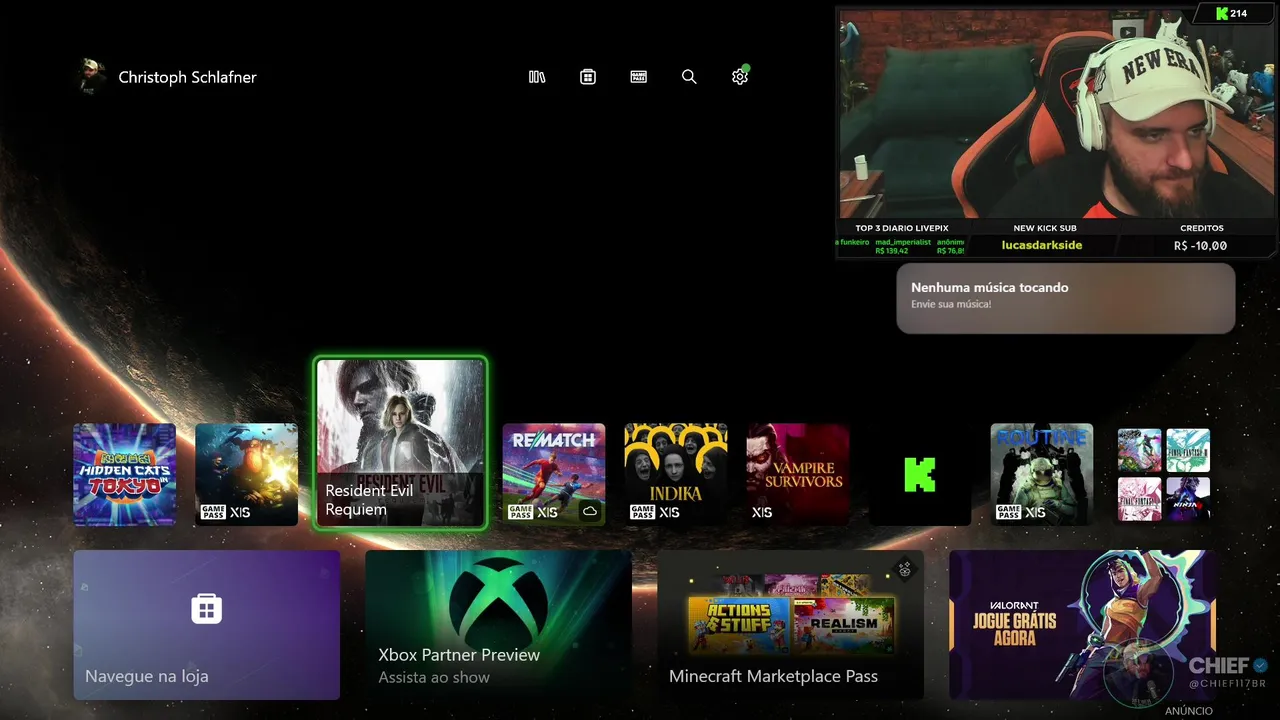Launch Vampire Survivors tile
This screenshot has width=1280, height=720.
click(x=798, y=474)
